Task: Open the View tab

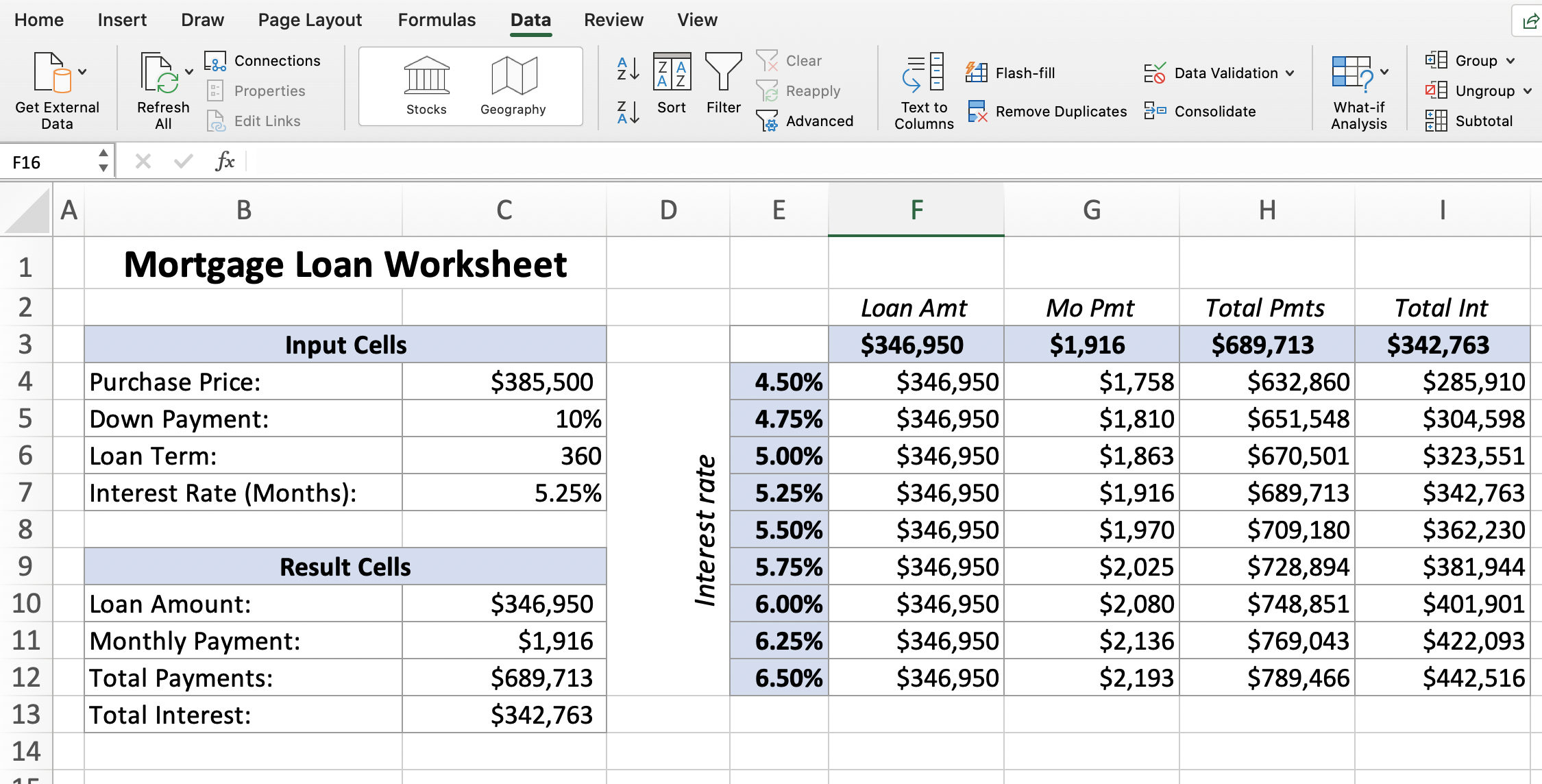Action: point(697,20)
